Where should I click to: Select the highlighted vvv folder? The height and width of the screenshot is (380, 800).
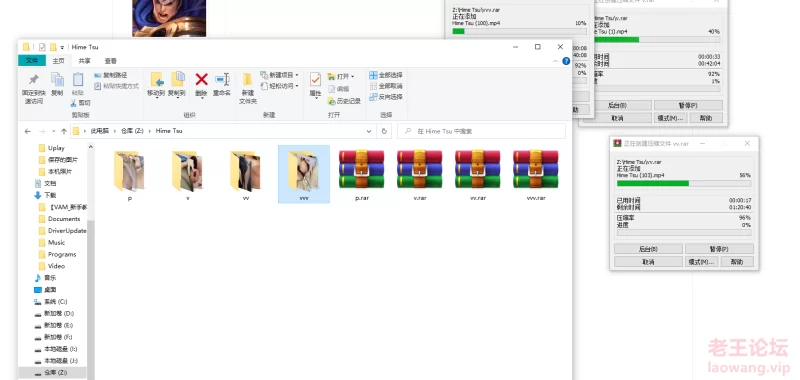click(304, 174)
